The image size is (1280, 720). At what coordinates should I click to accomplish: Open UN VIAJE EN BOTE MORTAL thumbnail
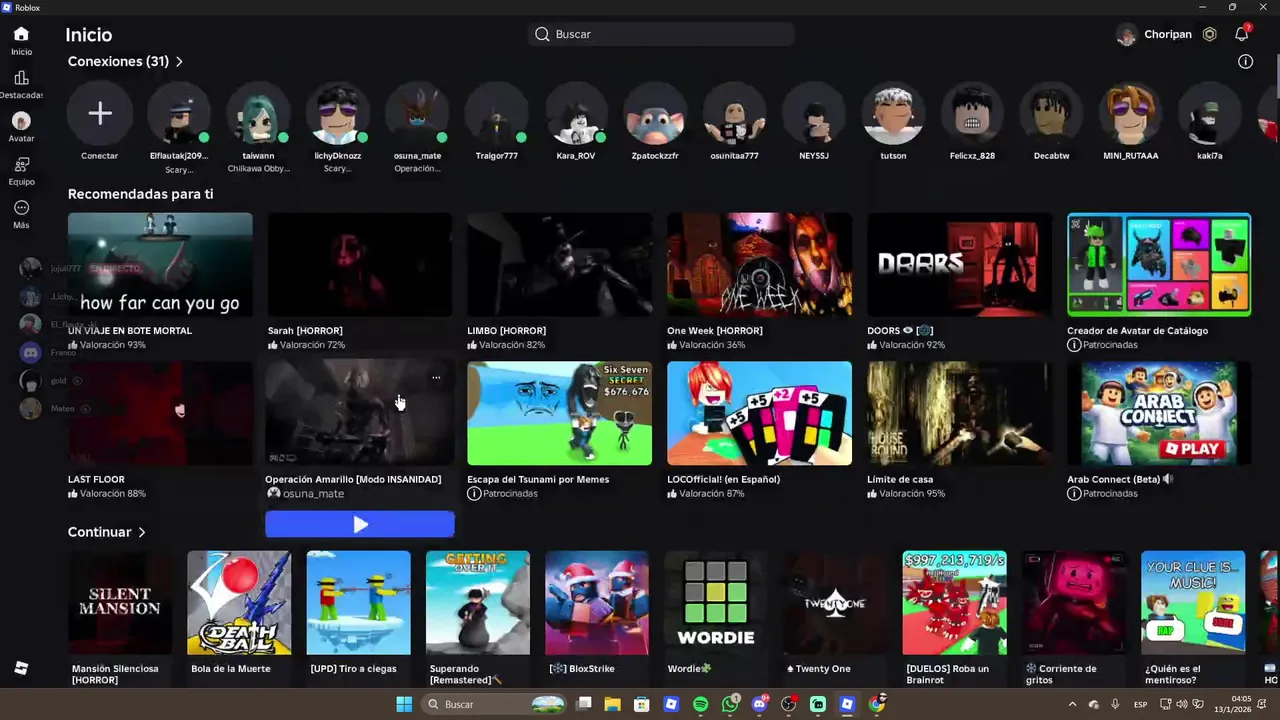coord(160,264)
